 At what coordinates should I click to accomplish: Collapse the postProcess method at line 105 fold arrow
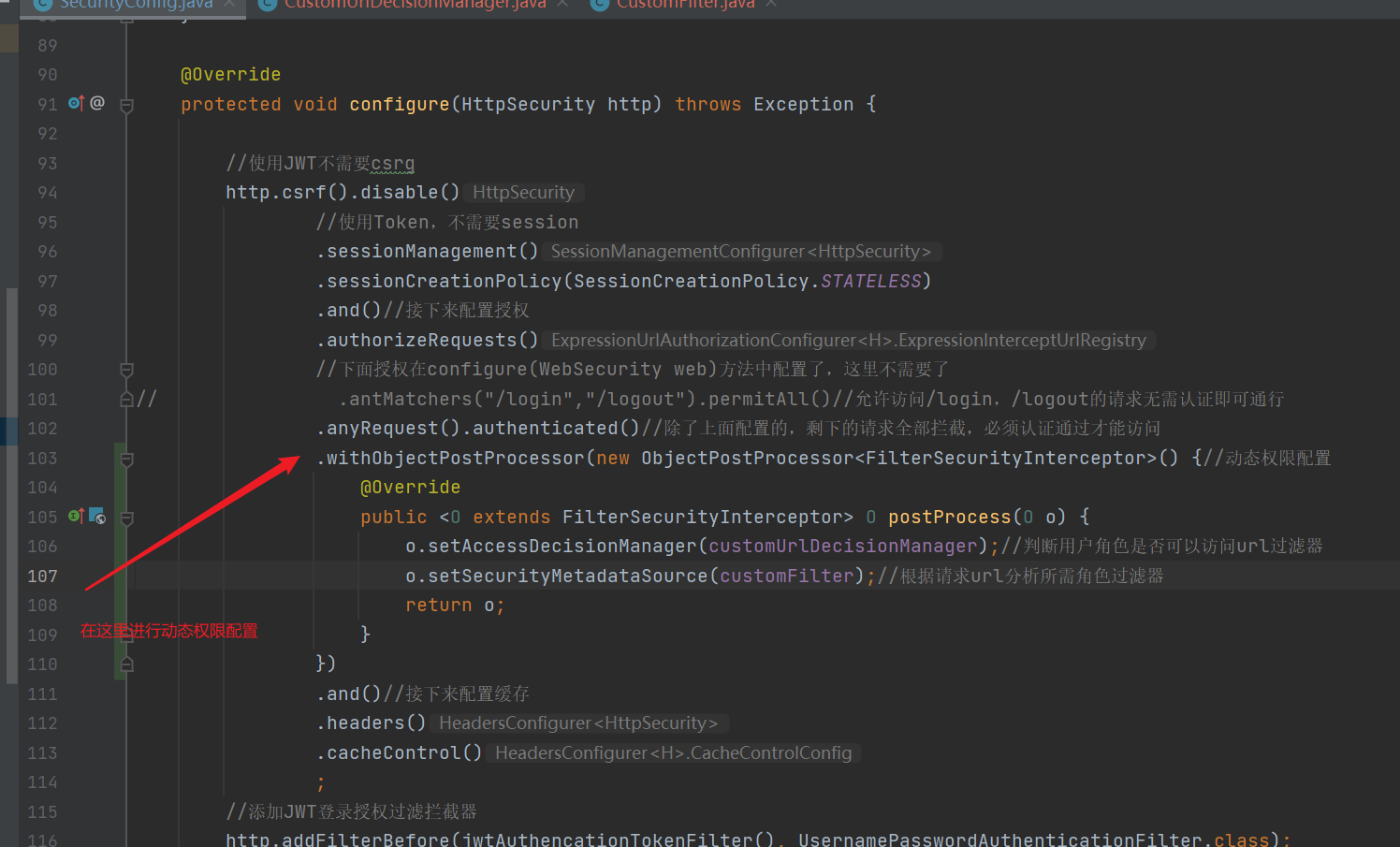click(x=126, y=517)
